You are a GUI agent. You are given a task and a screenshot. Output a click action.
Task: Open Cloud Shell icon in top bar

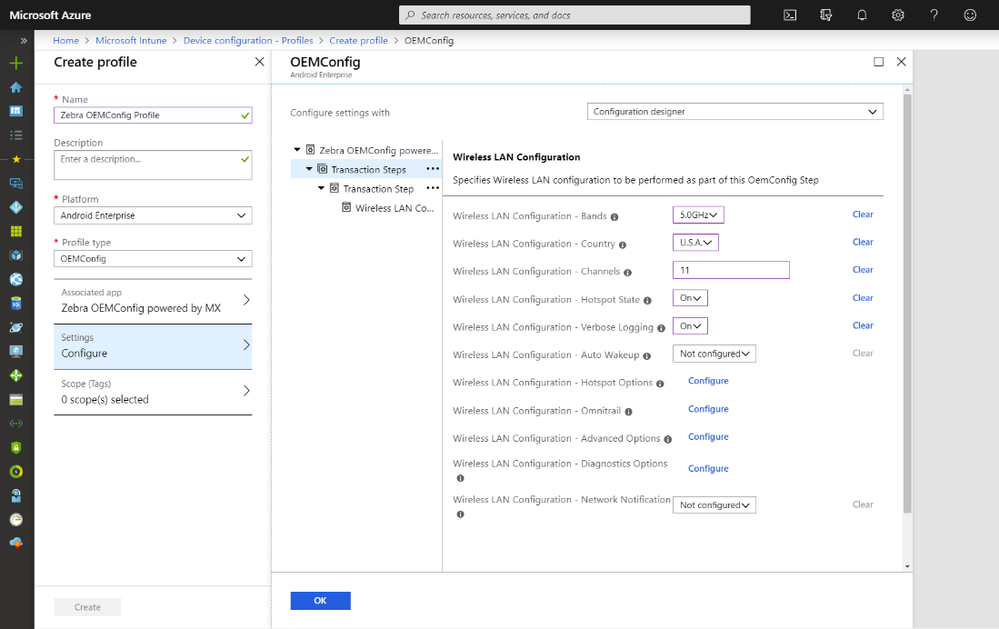(790, 15)
